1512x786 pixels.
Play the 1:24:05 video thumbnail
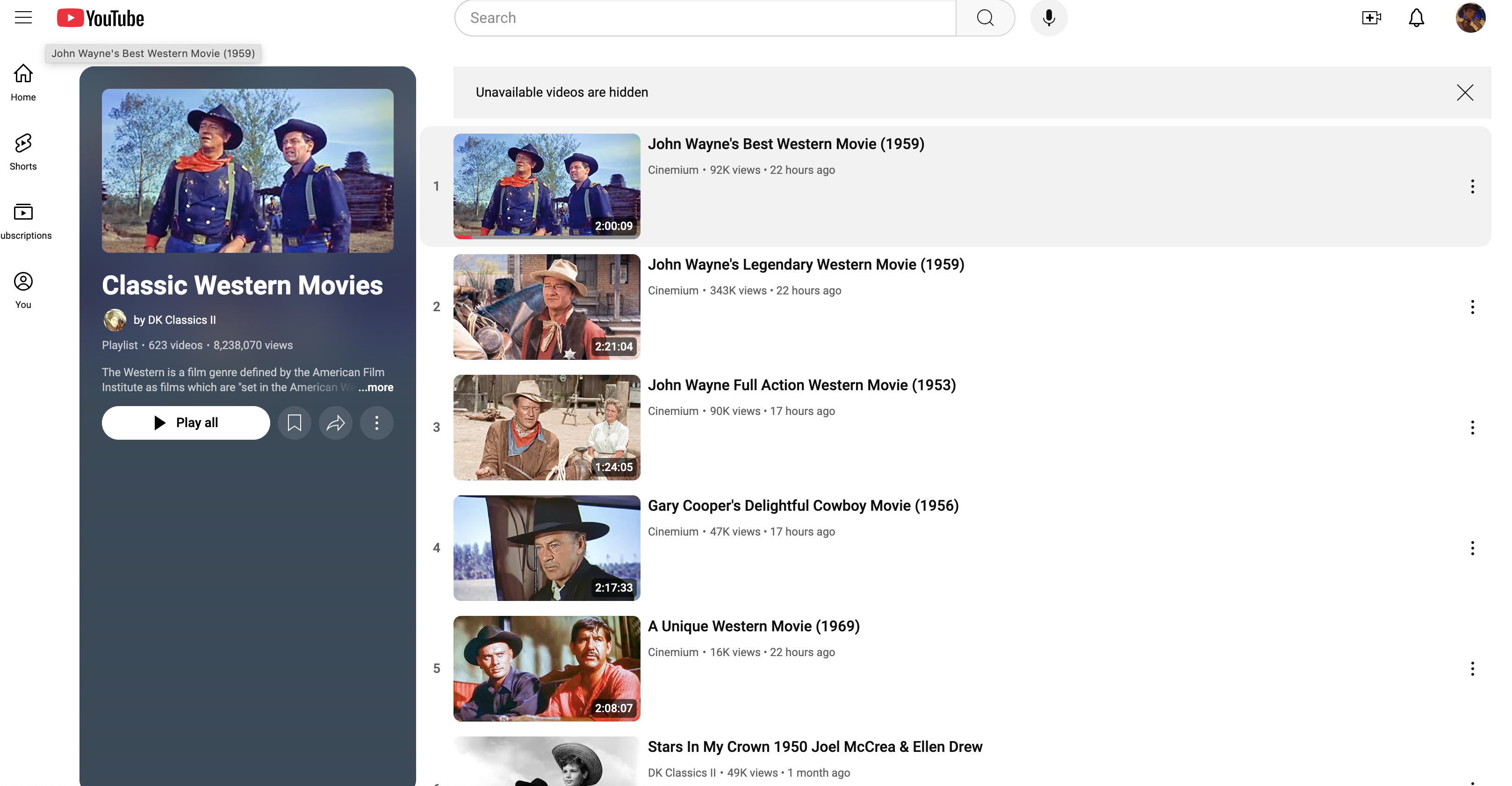(547, 428)
